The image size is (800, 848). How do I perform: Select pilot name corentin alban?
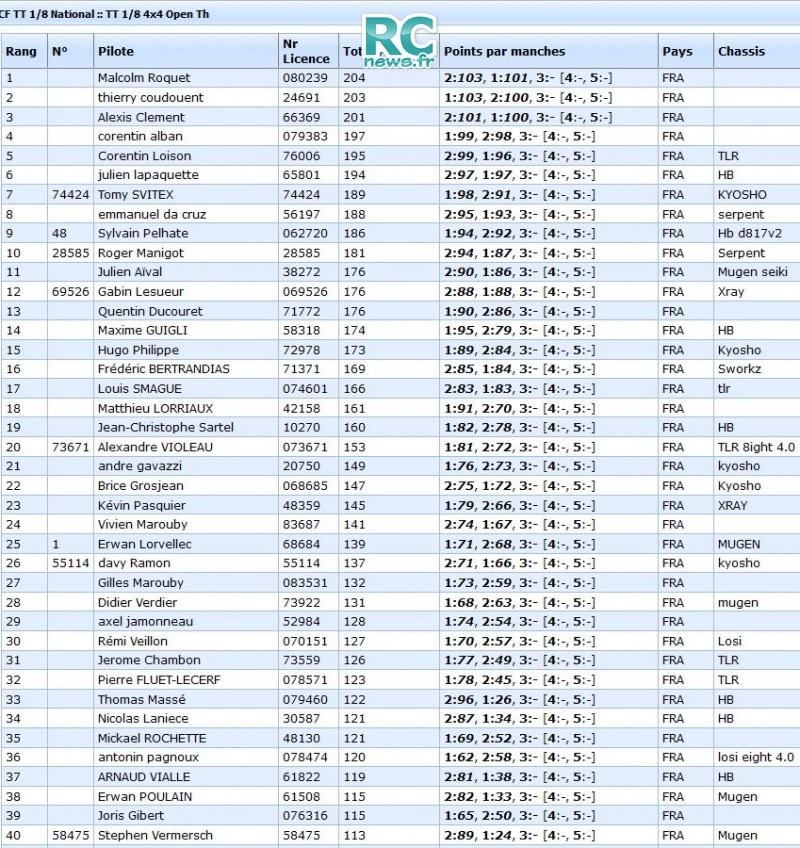[x=140, y=136]
